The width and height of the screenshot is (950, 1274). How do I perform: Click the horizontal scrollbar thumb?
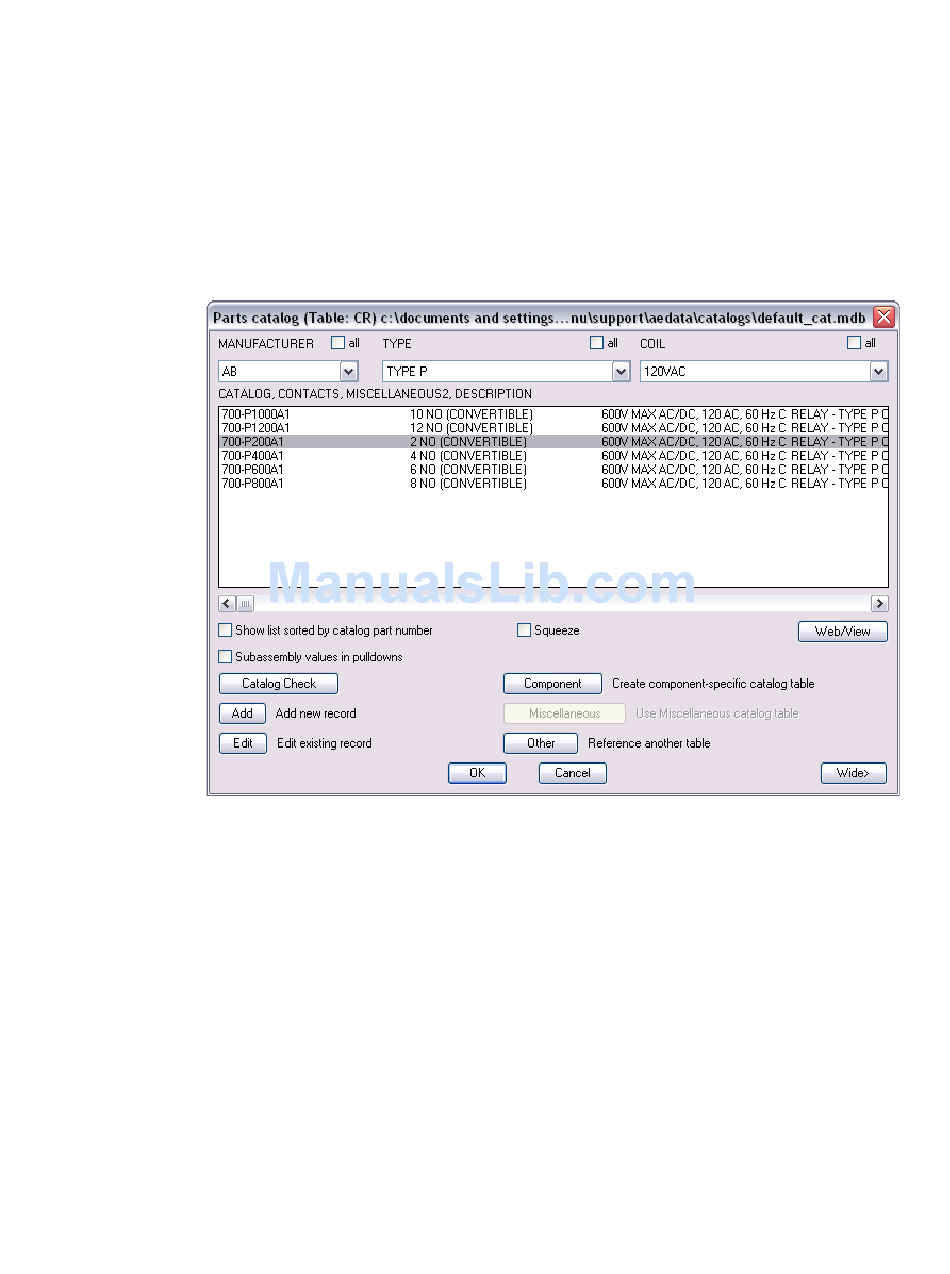pyautogui.click(x=245, y=603)
